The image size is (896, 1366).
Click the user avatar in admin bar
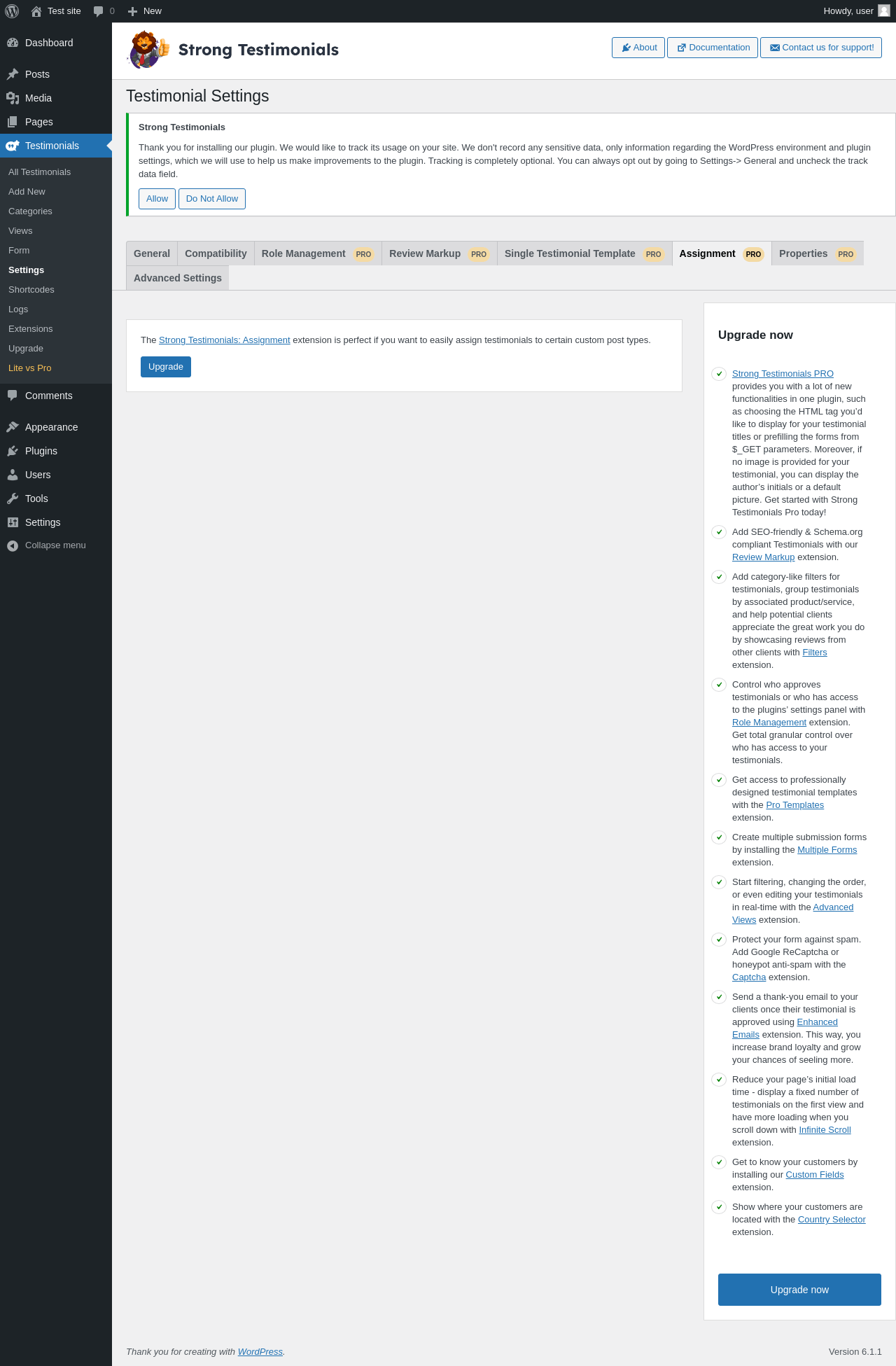click(884, 11)
